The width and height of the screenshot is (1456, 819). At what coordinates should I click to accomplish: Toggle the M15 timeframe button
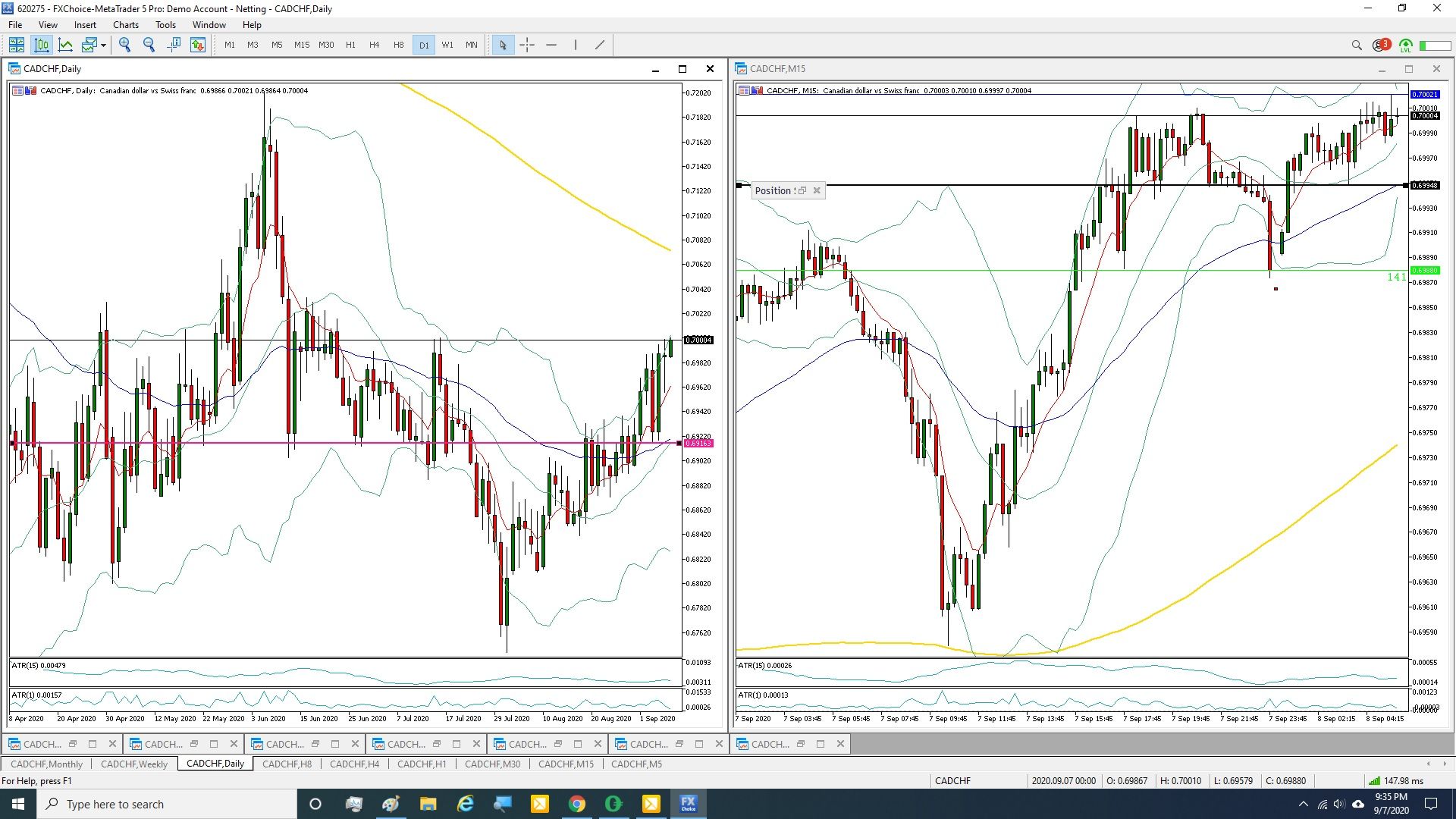(x=302, y=45)
